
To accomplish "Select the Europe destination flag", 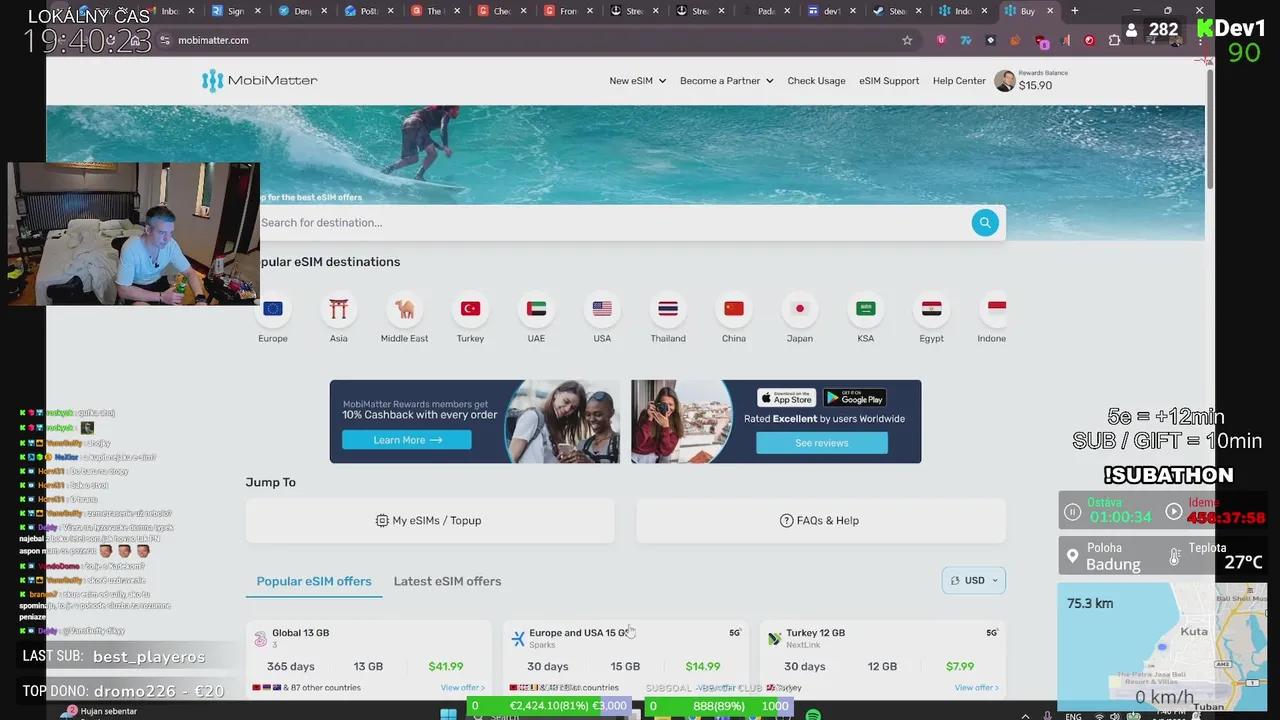I will click(x=273, y=309).
